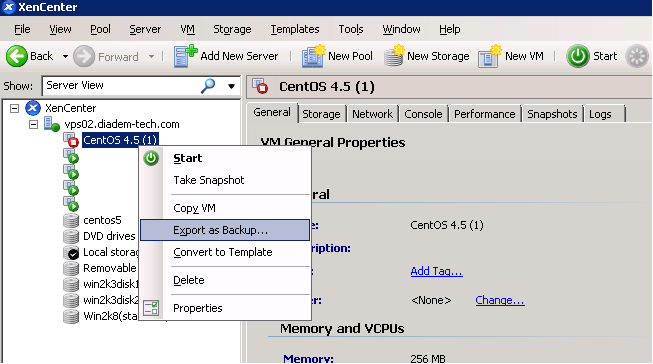Screen dimensions: 653x364
Task: Click the search magnifier icon in Show field
Action: pyautogui.click(x=208, y=86)
